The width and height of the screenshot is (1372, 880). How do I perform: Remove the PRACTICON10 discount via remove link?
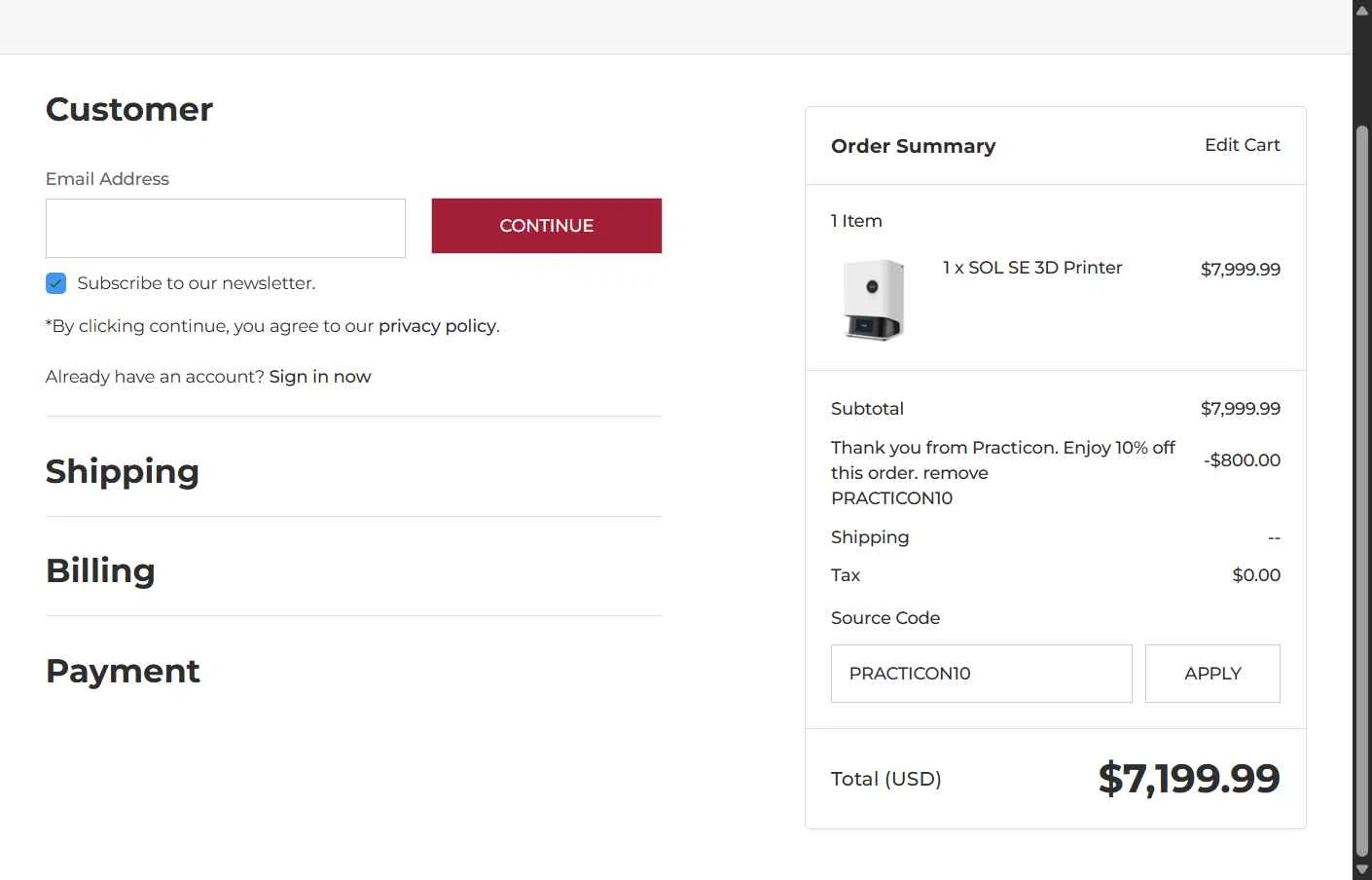956,473
